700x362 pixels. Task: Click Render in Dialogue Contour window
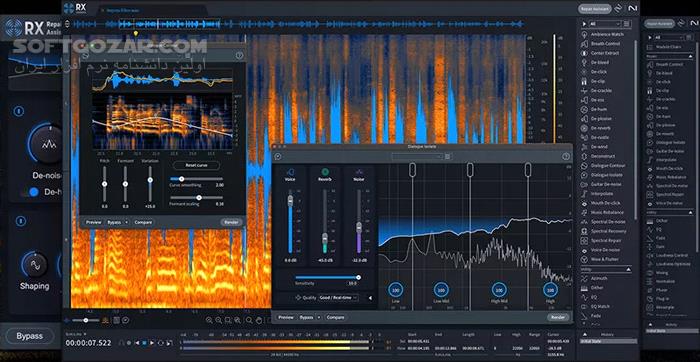coord(231,222)
